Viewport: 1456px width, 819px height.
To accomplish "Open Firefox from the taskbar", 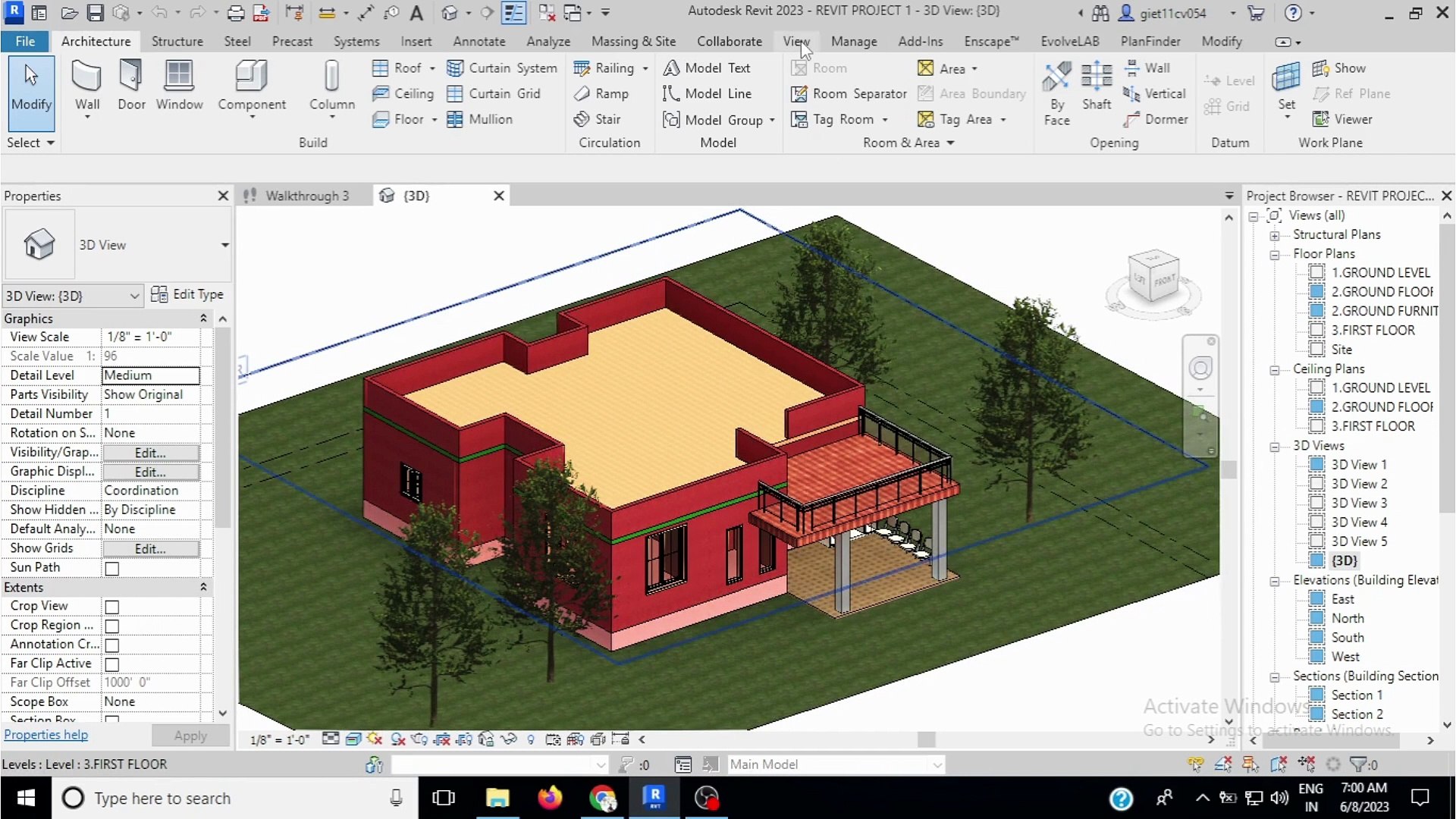I will pos(550,798).
